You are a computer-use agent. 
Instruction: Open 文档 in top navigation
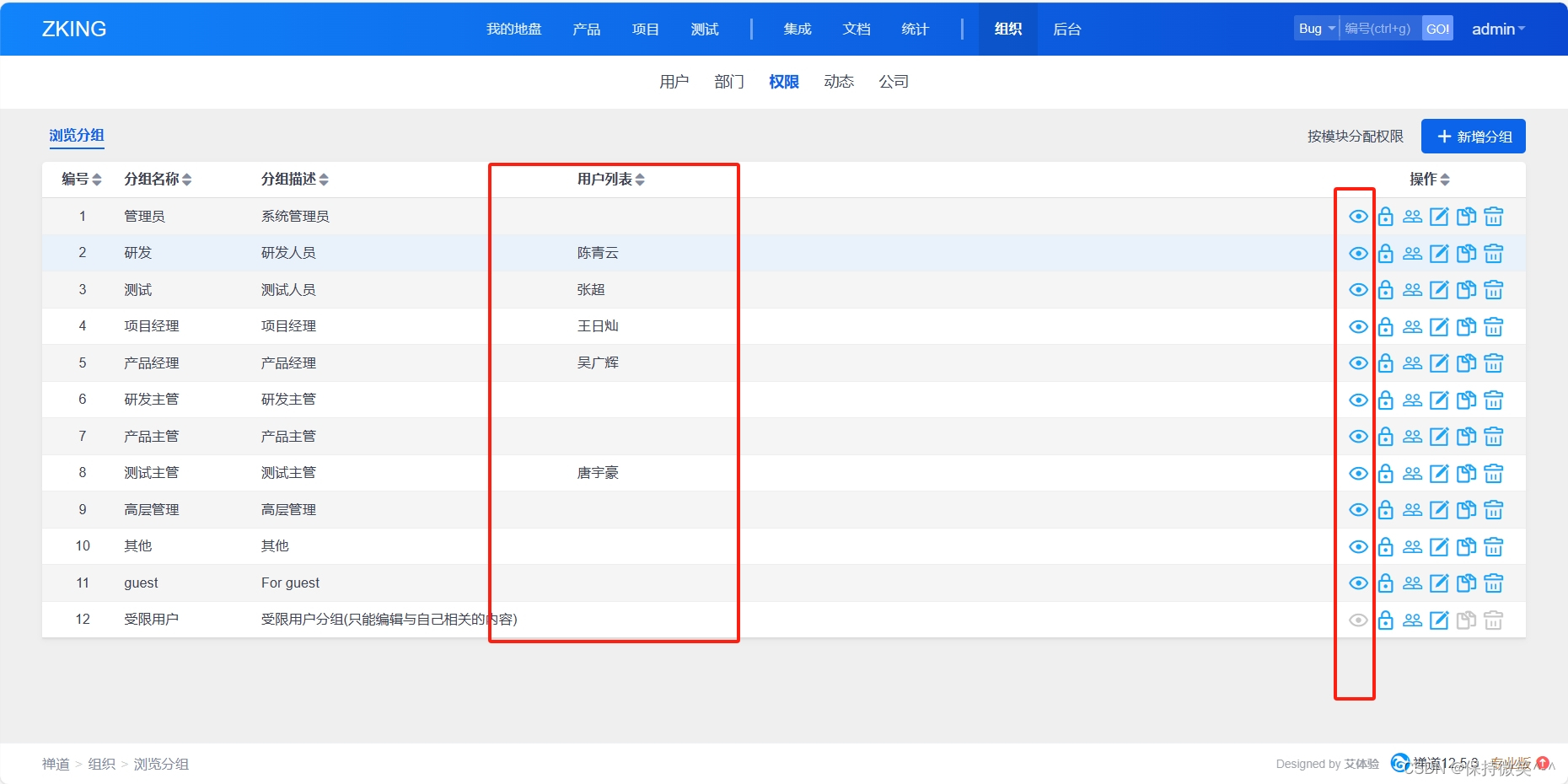pyautogui.click(x=856, y=30)
